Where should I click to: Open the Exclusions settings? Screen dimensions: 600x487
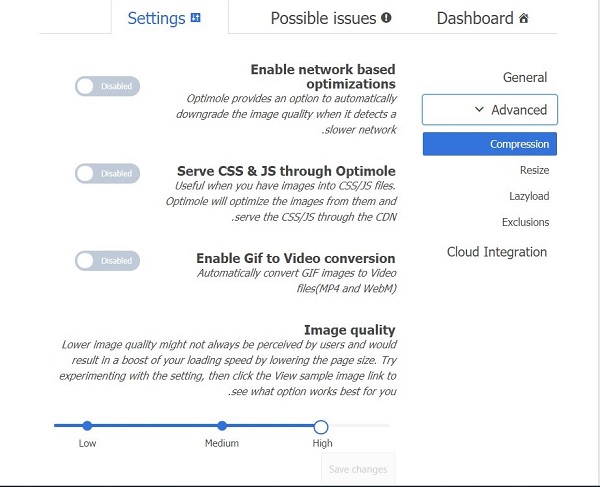[x=525, y=222]
